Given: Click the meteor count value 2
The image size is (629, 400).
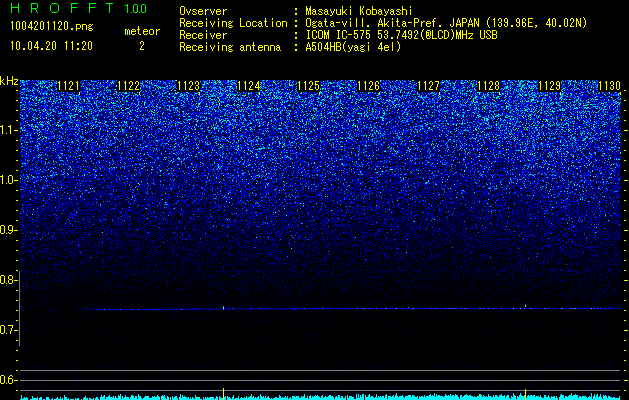Looking at the screenshot, I should coord(142,46).
